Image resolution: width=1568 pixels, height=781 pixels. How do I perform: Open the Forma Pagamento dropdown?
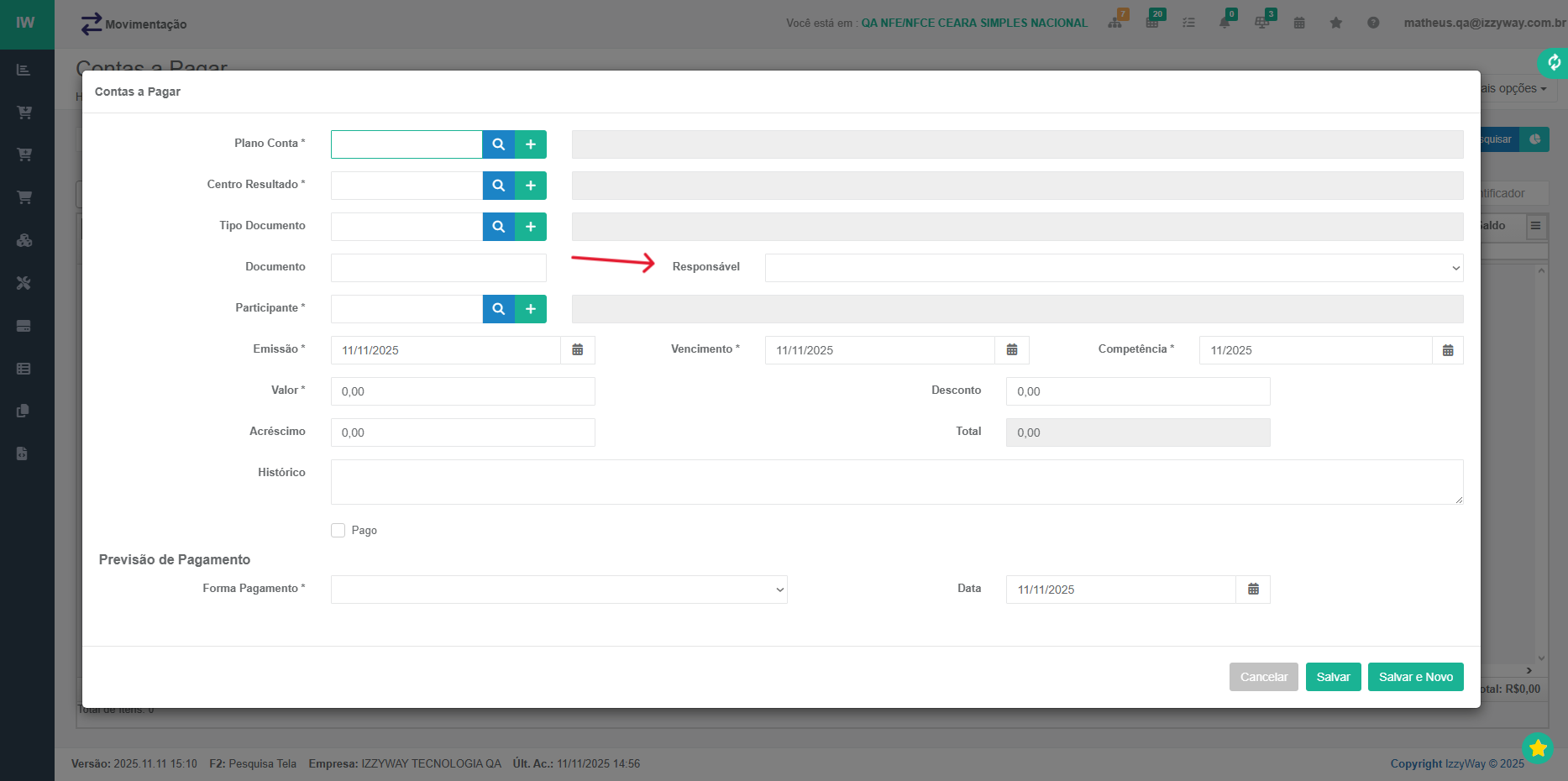click(559, 590)
